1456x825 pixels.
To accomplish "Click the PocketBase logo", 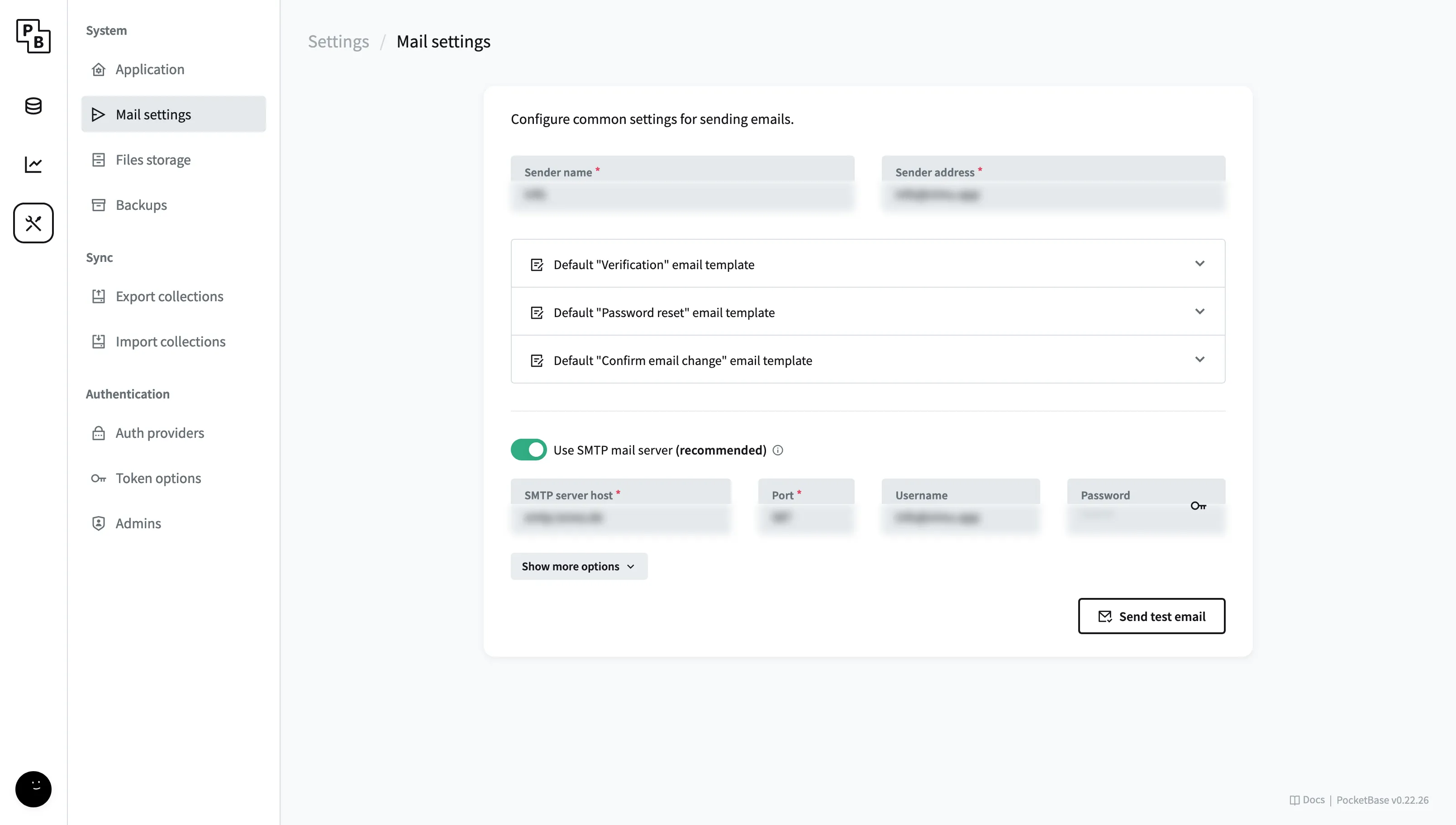I will 33,36.
